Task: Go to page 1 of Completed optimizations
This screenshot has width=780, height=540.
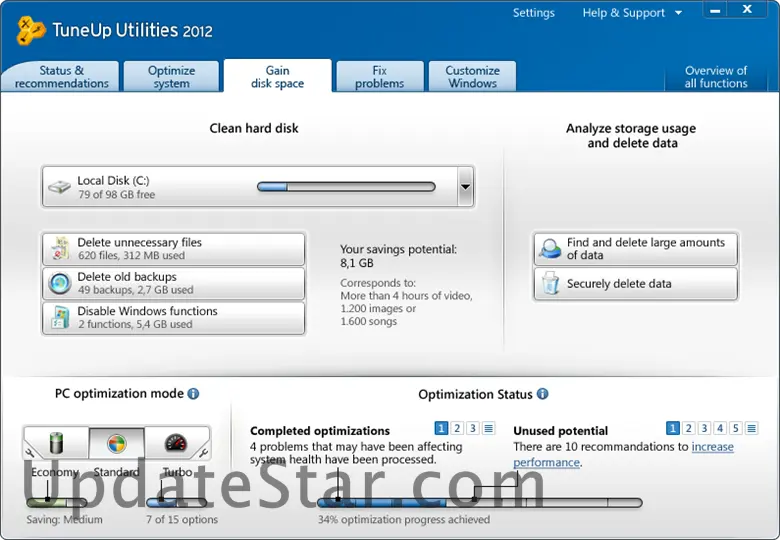Action: pyautogui.click(x=441, y=428)
